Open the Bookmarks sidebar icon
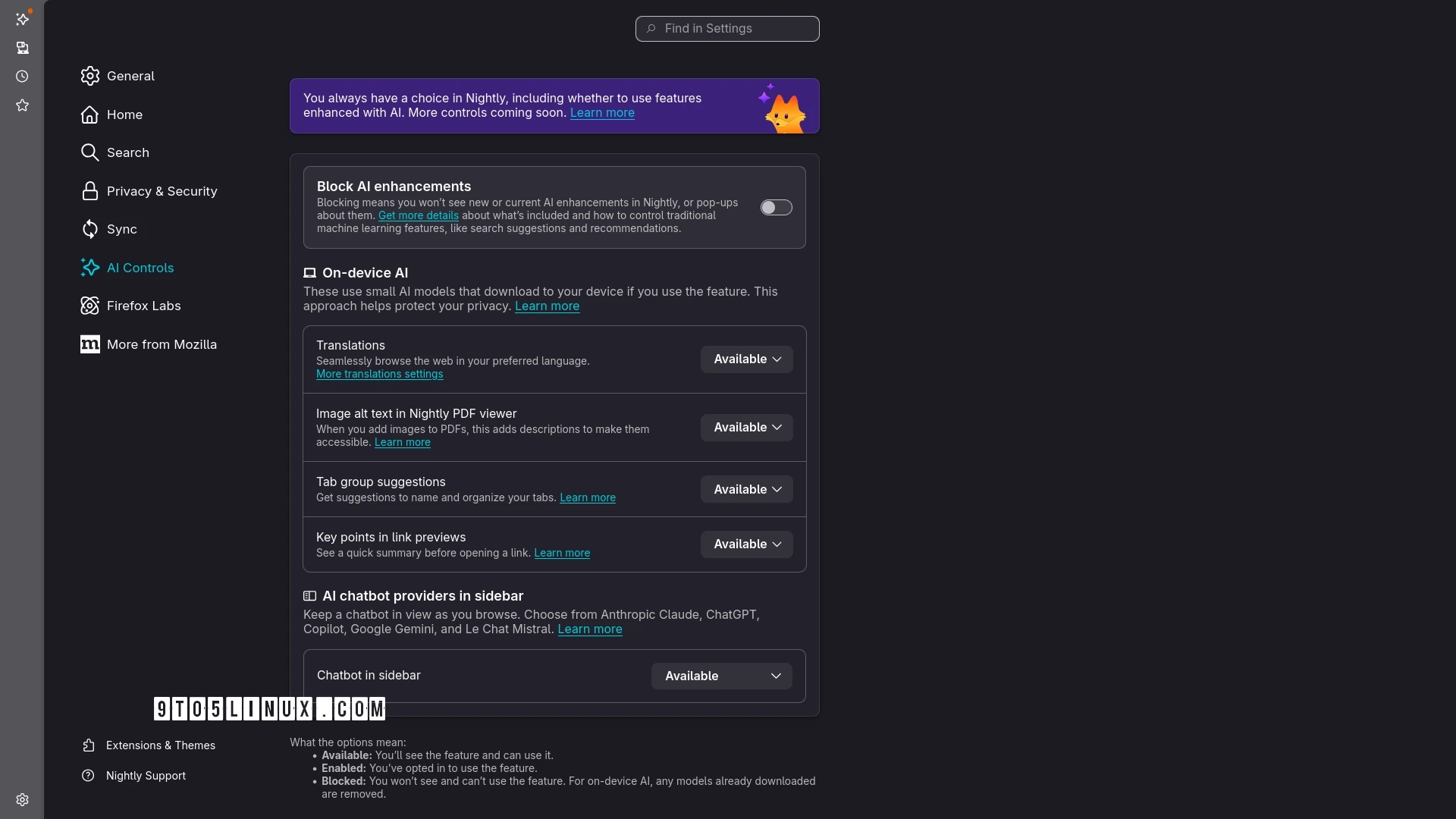 tap(23, 105)
